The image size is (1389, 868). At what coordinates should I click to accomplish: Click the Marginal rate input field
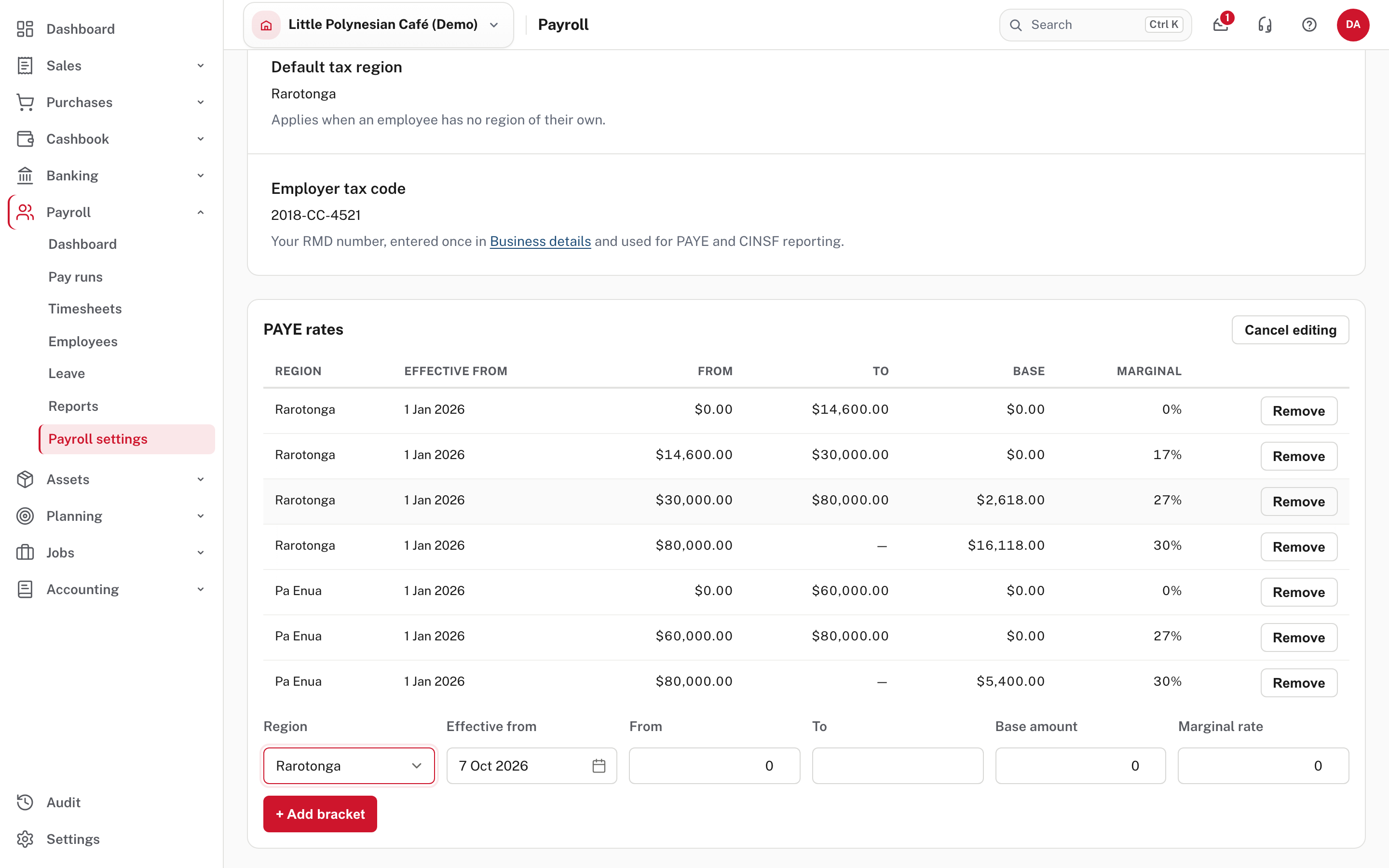[x=1263, y=766]
